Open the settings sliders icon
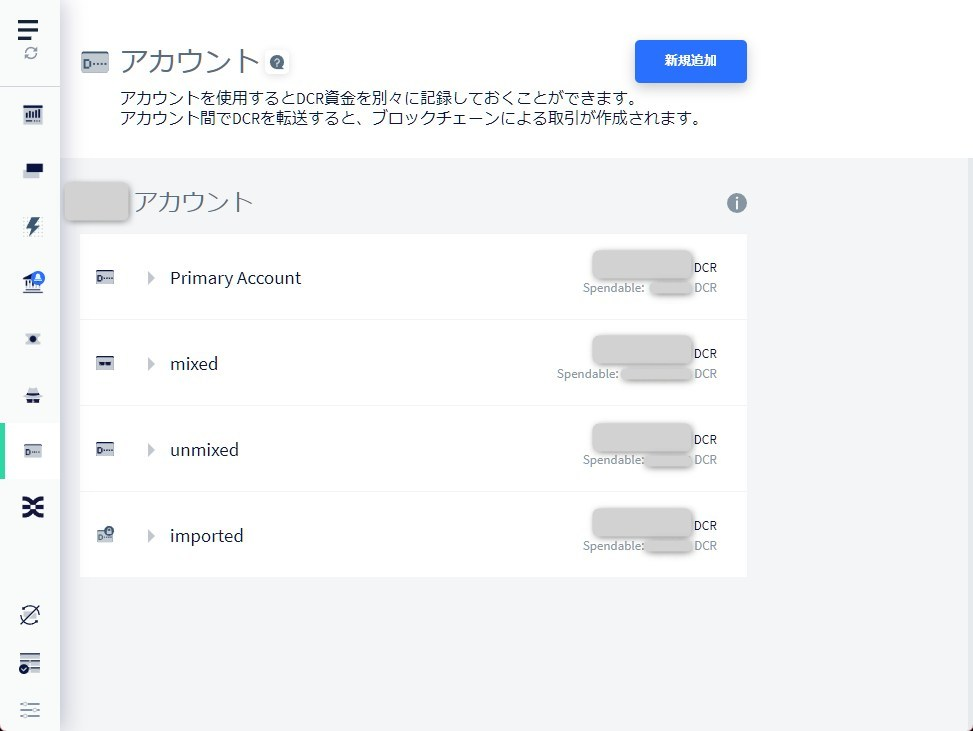 (30, 710)
